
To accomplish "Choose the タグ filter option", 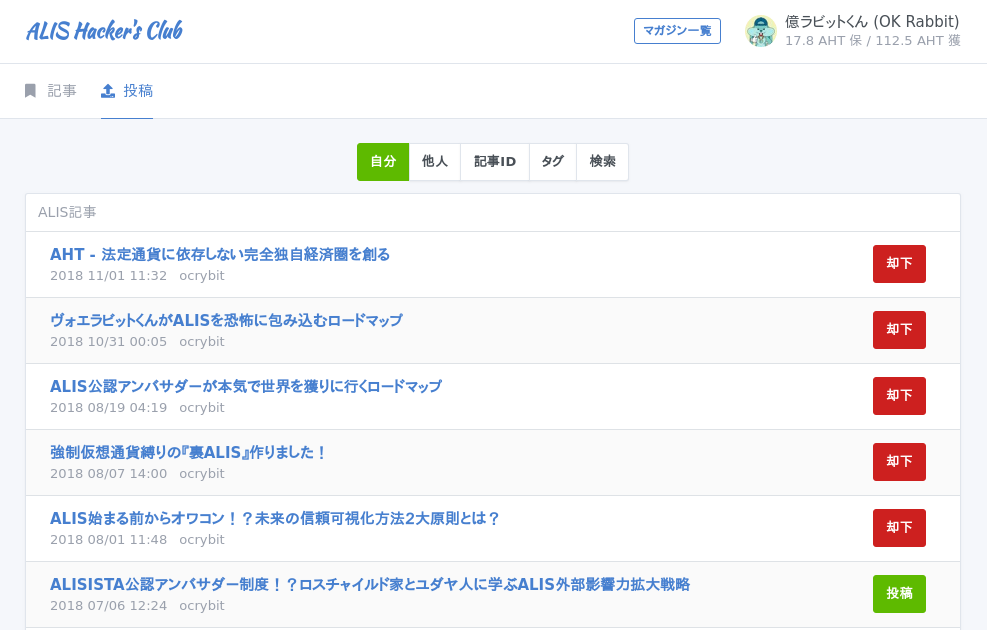I will coord(553,162).
